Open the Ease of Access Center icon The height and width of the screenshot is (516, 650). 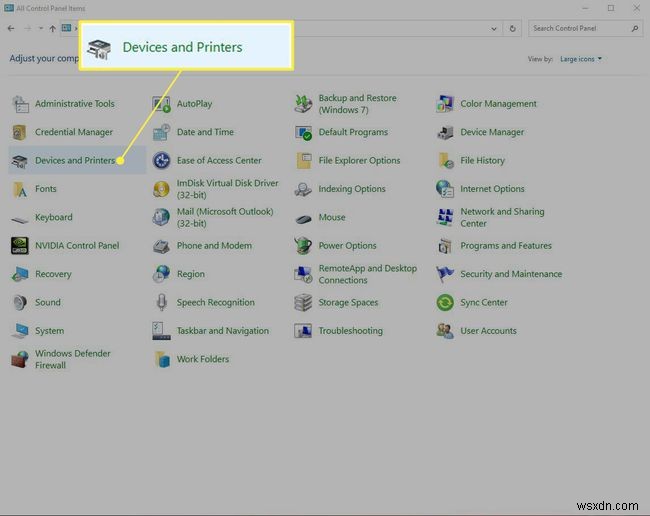coord(161,161)
